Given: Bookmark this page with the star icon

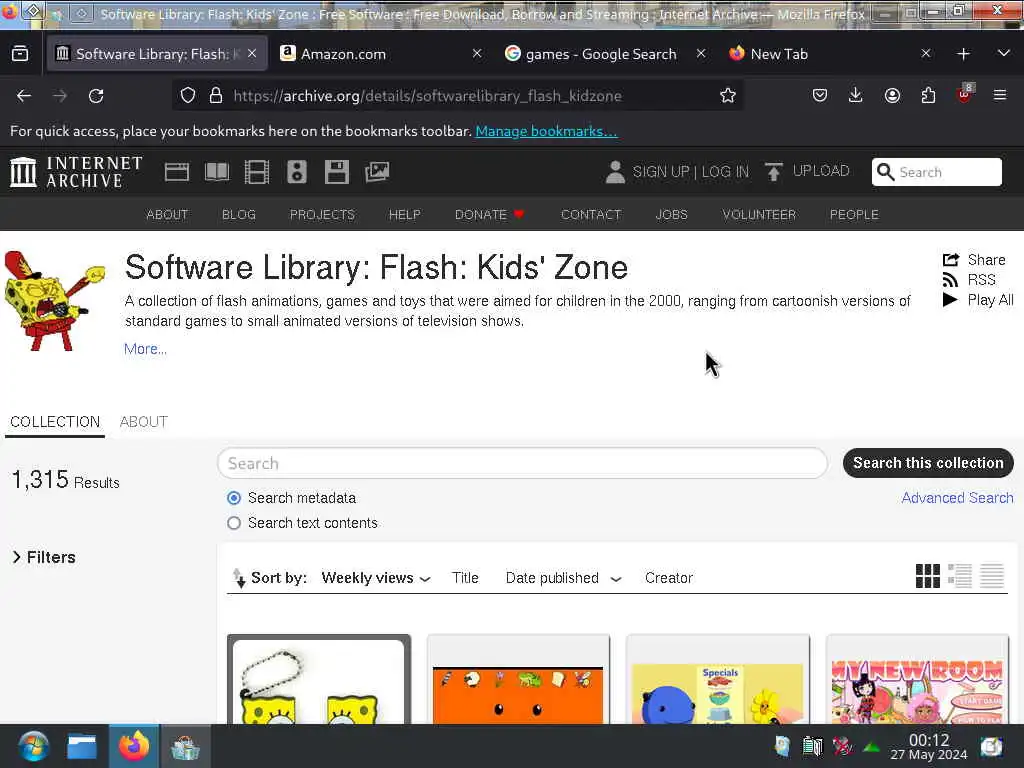Looking at the screenshot, I should tap(728, 95).
